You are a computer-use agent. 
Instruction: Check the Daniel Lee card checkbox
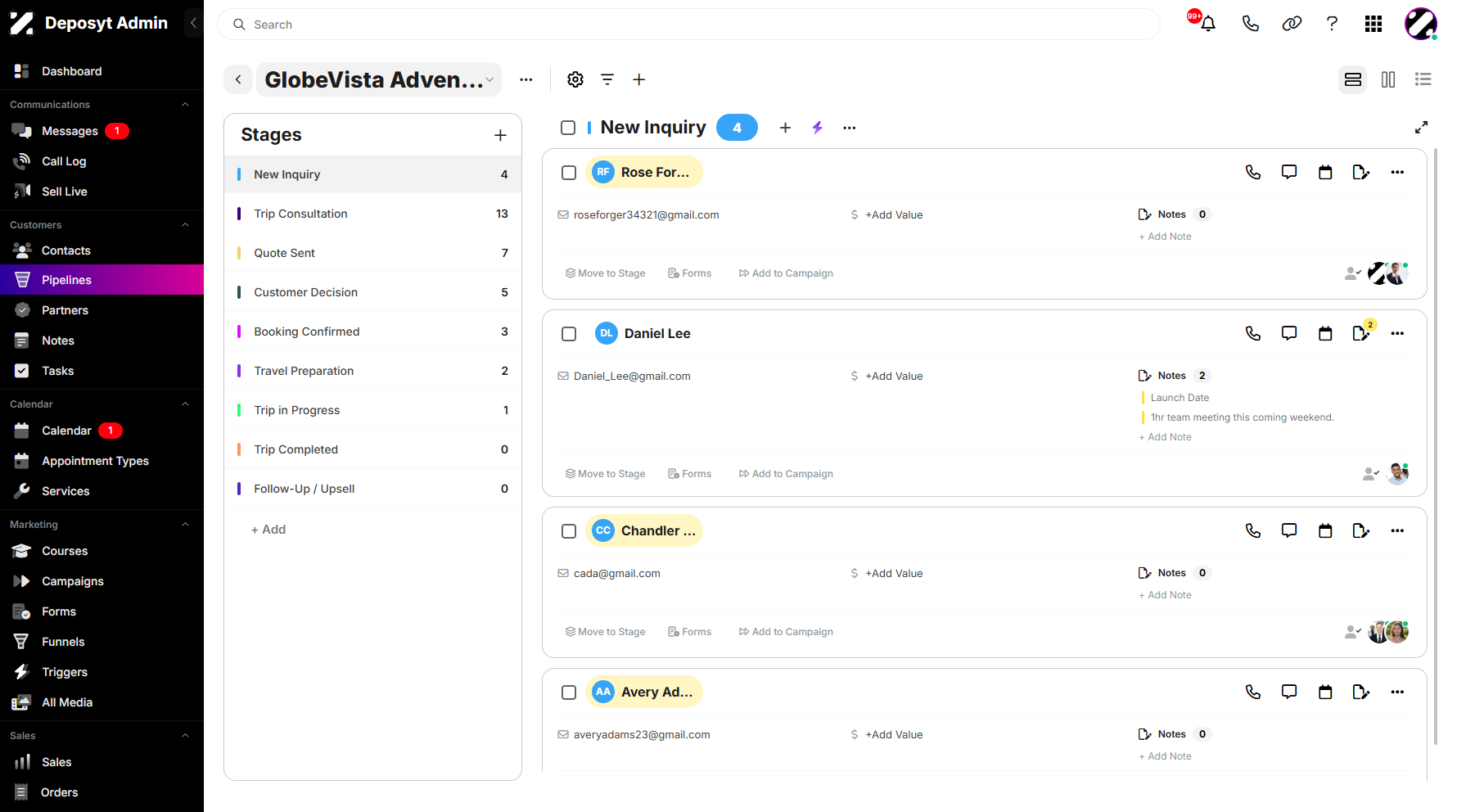pos(569,334)
